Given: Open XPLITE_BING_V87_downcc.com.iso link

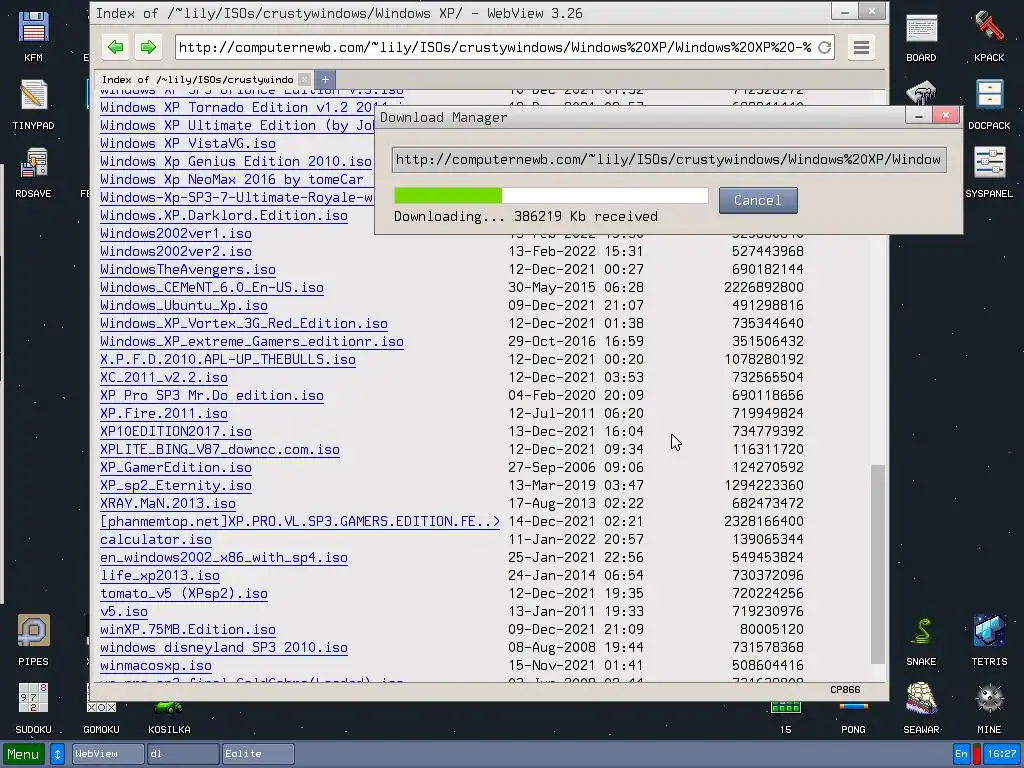Looking at the screenshot, I should [x=220, y=450].
